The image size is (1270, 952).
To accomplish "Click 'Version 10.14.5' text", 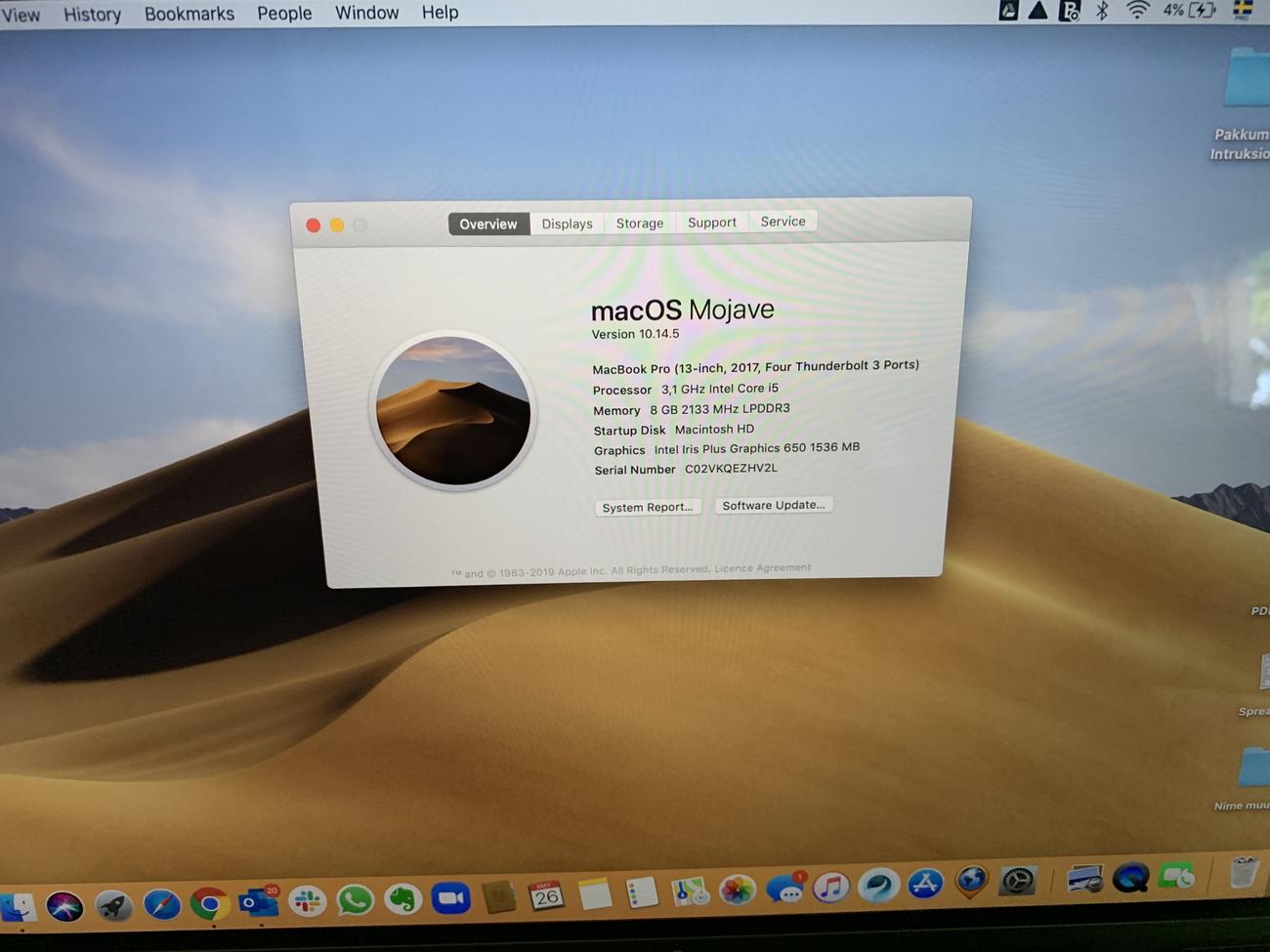I will [635, 334].
